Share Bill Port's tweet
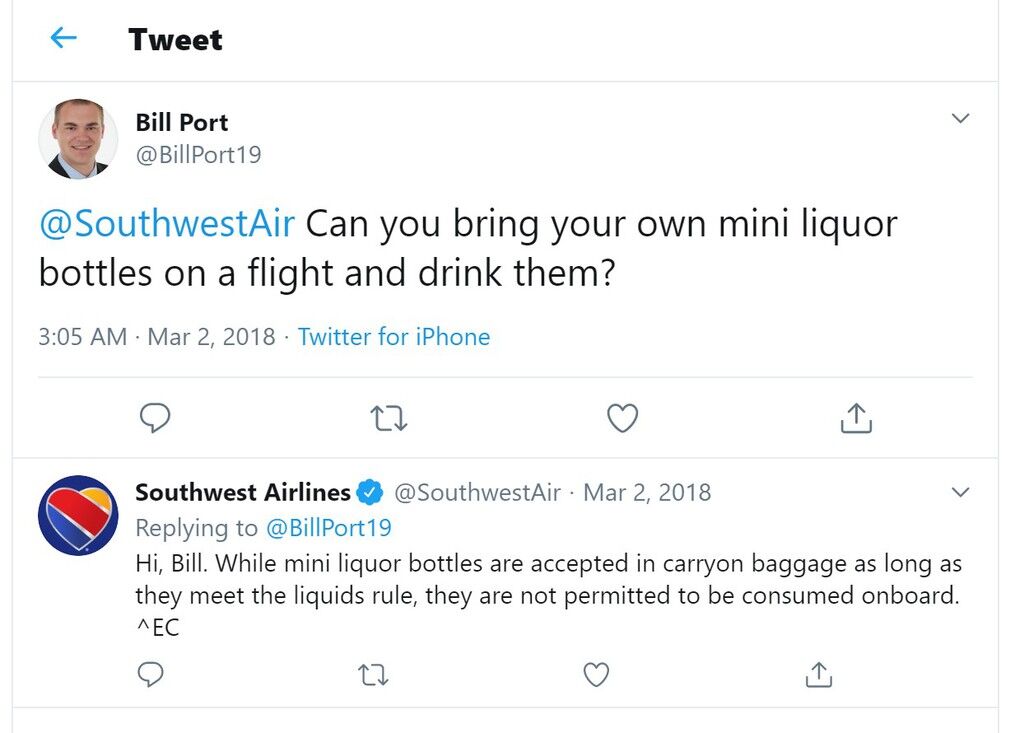Image resolution: width=1024 pixels, height=733 pixels. [x=856, y=418]
